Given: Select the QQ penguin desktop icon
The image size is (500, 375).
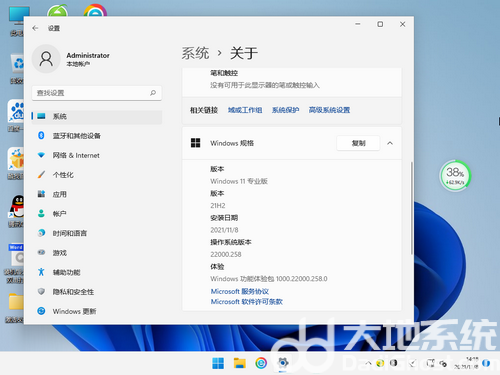Looking at the screenshot, I should click(17, 206).
